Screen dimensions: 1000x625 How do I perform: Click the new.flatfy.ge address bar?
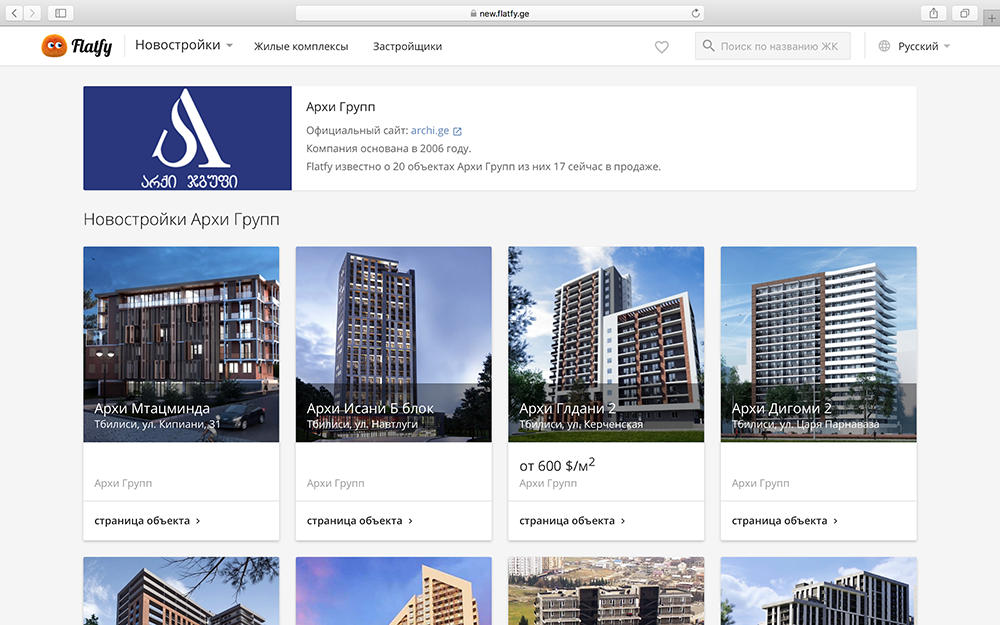pos(499,13)
